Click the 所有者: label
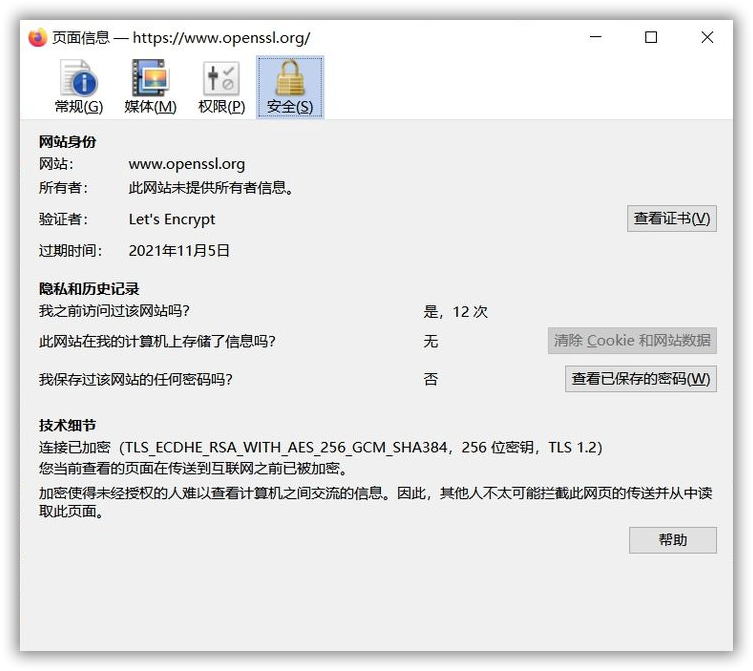The width and height of the screenshot is (753, 671). coord(63,187)
